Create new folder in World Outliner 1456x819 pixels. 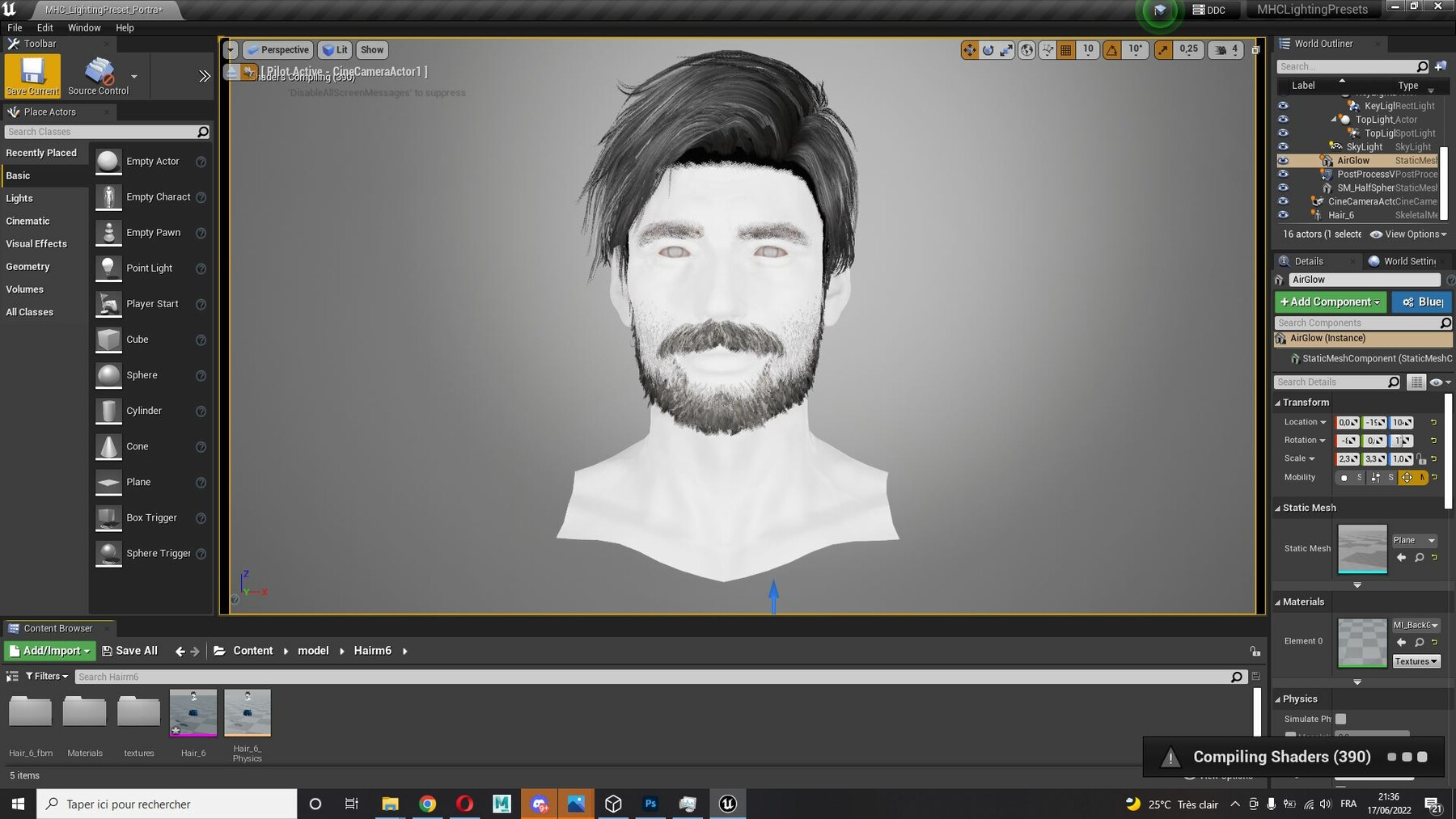pyautogui.click(x=1441, y=66)
